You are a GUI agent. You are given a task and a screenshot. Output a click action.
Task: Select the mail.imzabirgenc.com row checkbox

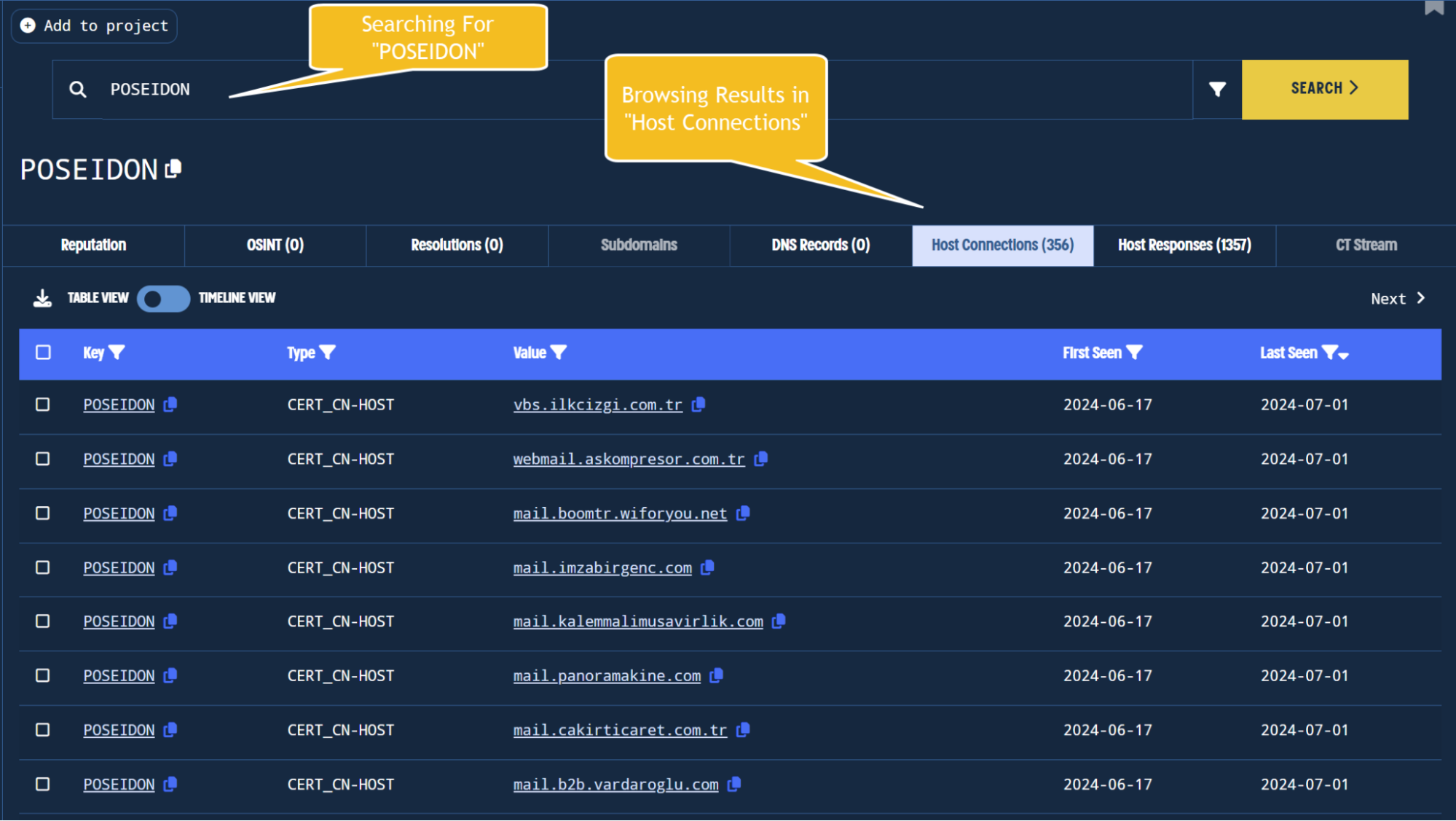point(43,567)
